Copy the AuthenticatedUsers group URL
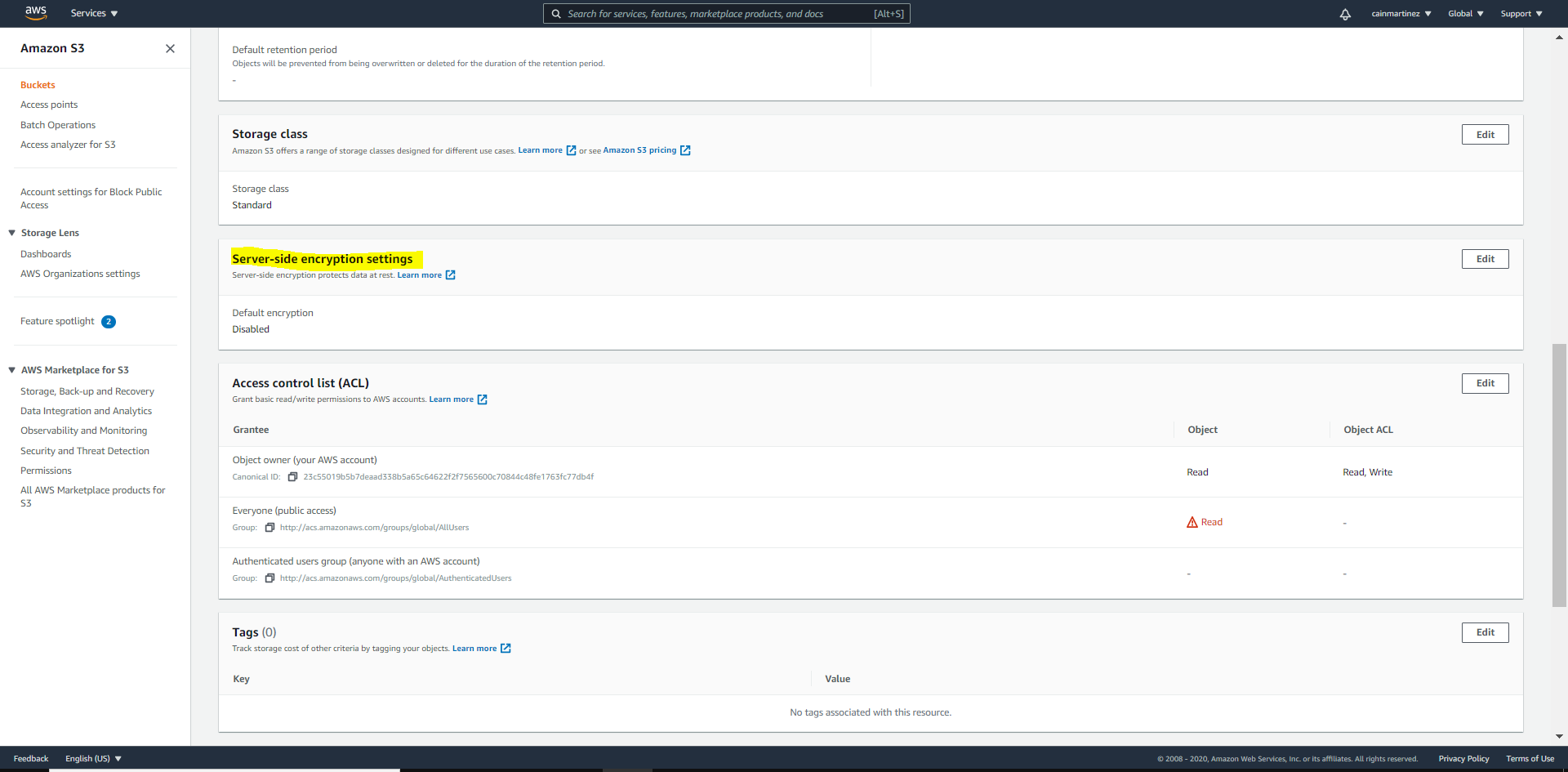This screenshot has height=772, width=1568. coord(269,578)
